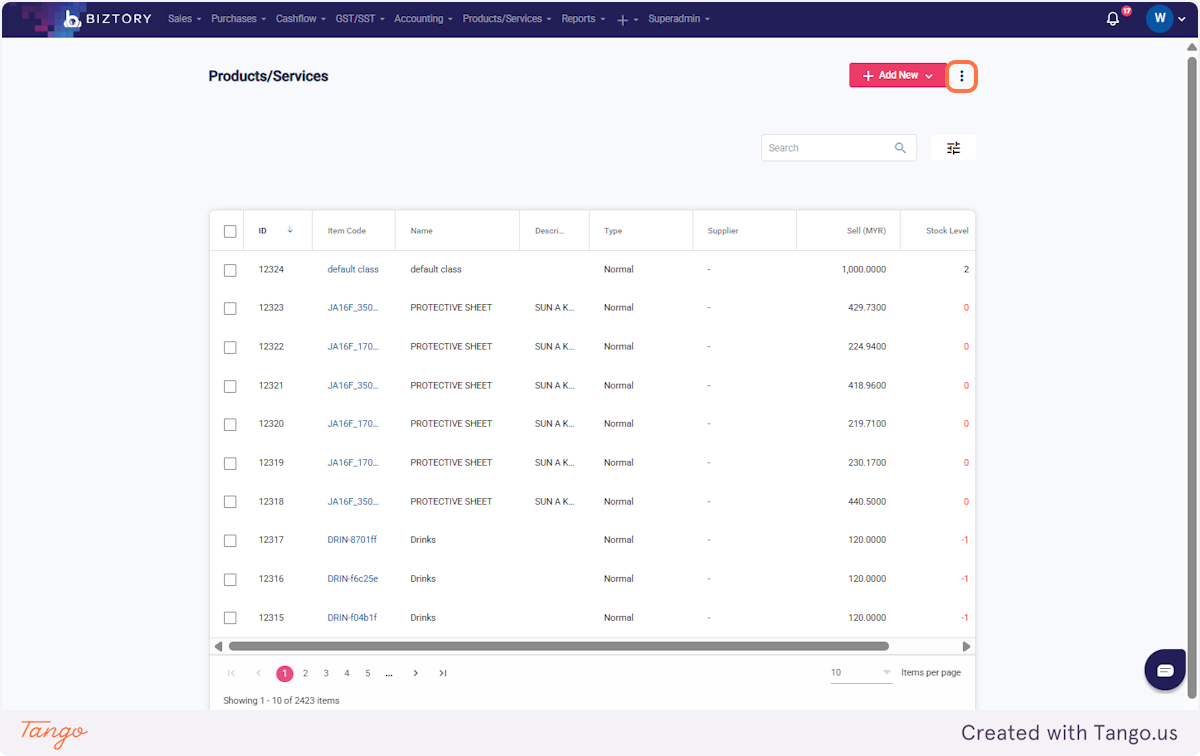Viewport: 1200px width, 756px height.
Task: Go to previous page arrow
Action: [258, 673]
